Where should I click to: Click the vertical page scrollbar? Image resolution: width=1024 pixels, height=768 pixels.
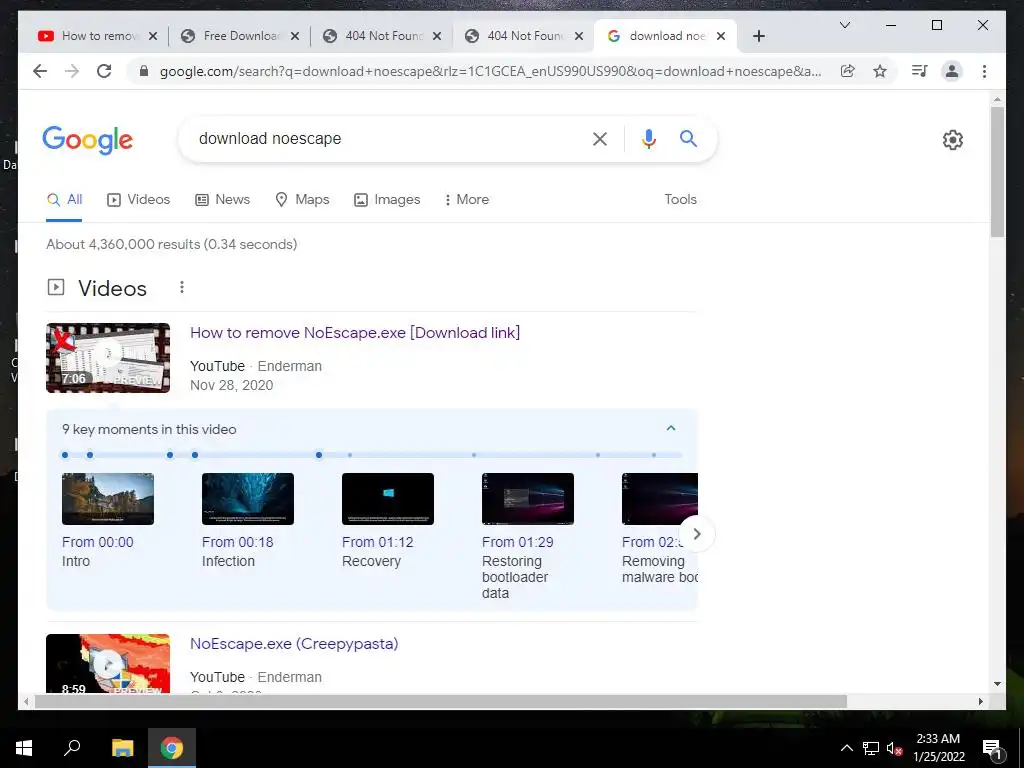click(x=997, y=172)
